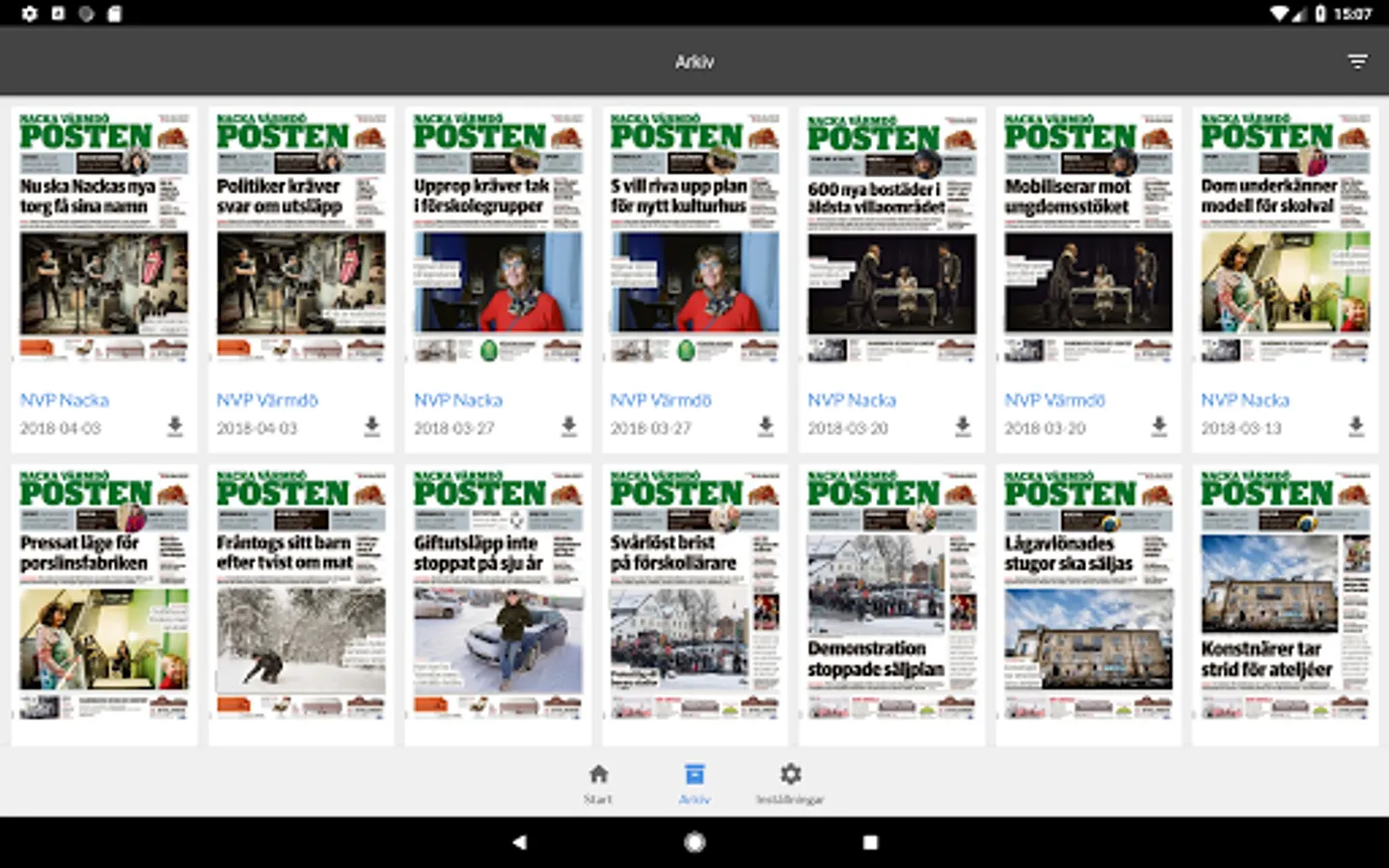Tap the Android recent apps button
This screenshot has width=1389, height=868.
tap(870, 842)
